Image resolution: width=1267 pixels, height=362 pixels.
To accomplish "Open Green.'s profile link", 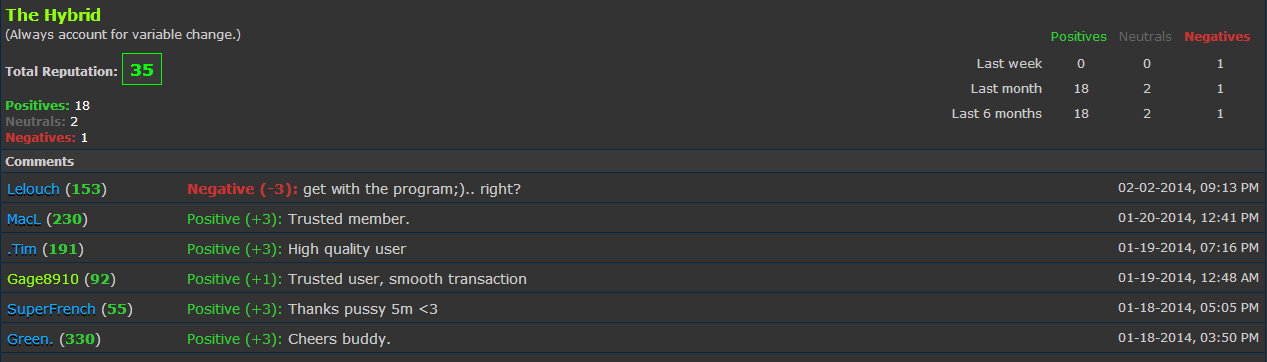I will pos(30,339).
